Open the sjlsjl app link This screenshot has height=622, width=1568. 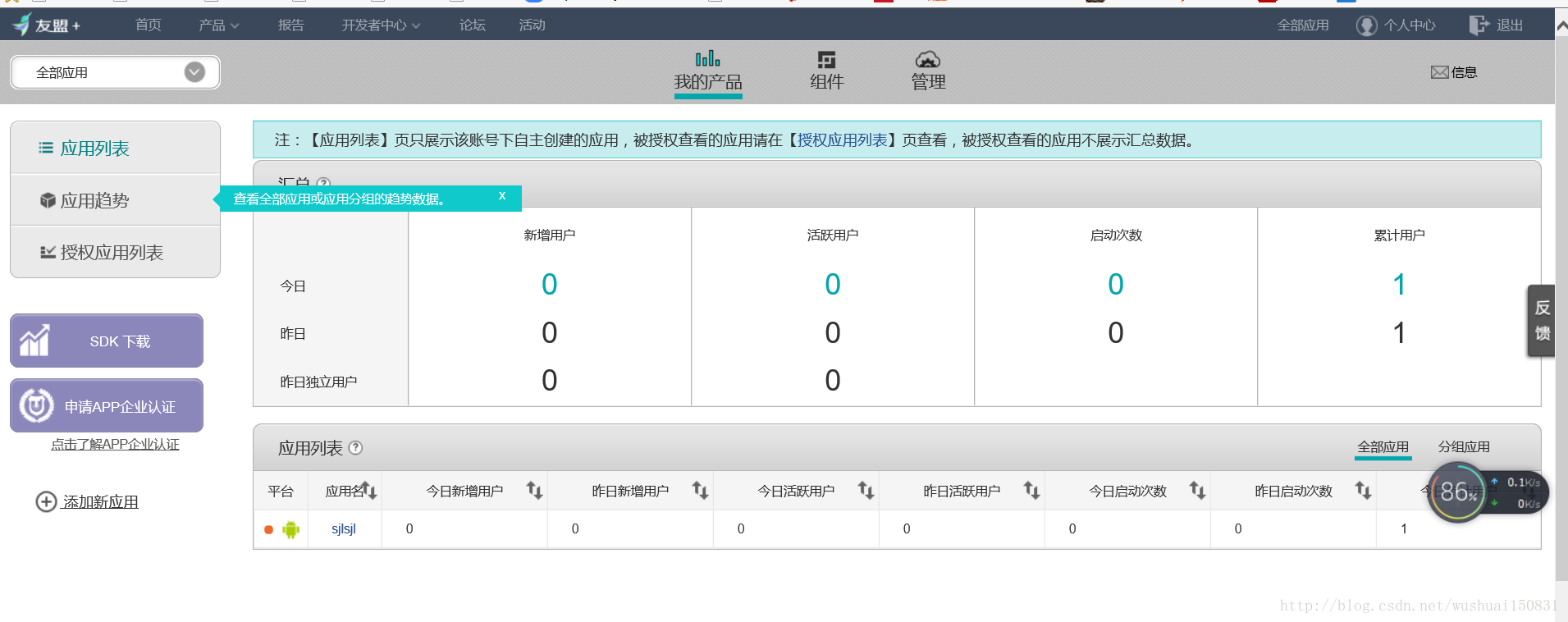point(344,529)
